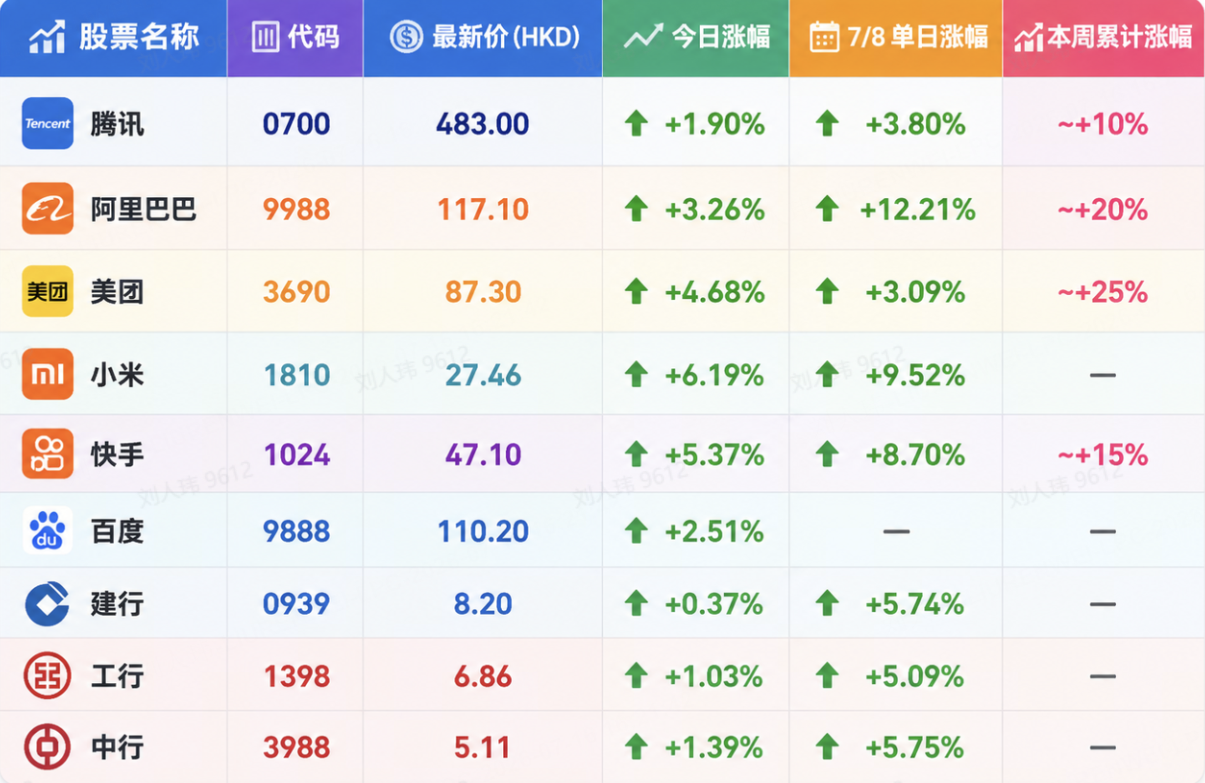
Task: Click the green up arrow beside +1.03%
Action: click(636, 676)
